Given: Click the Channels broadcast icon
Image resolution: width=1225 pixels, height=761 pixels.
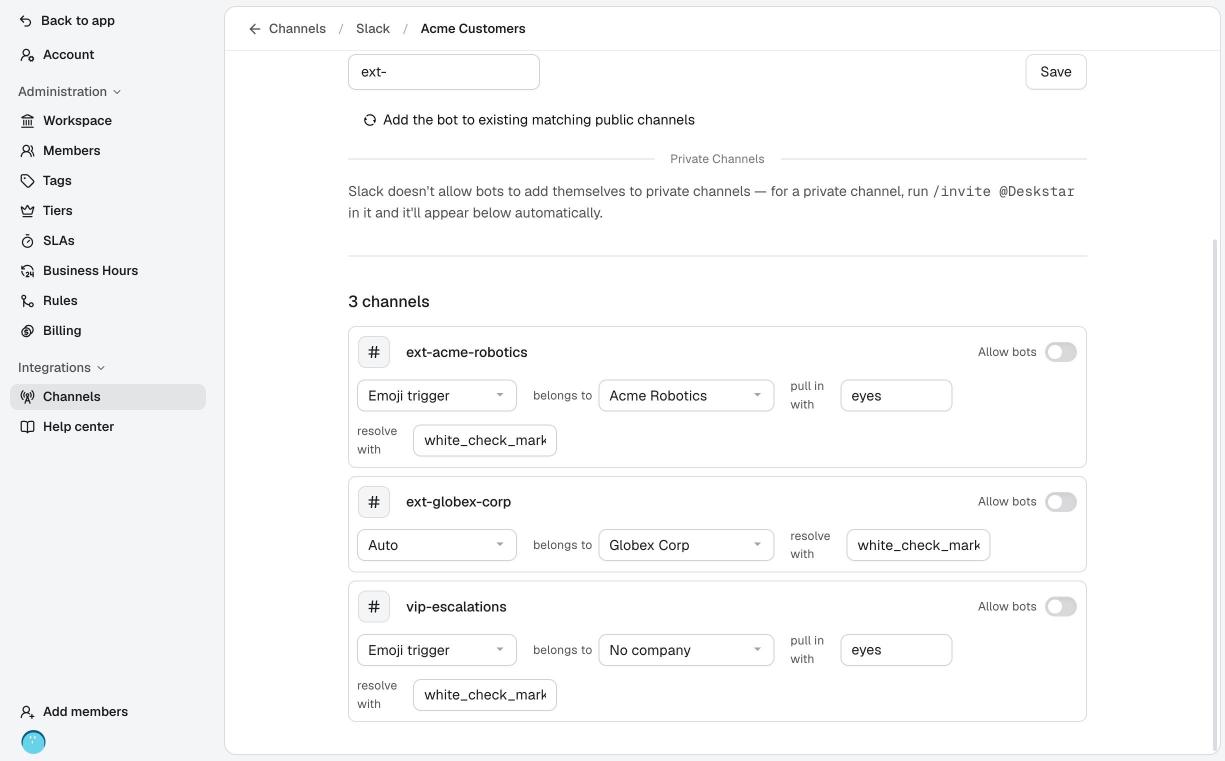Looking at the screenshot, I should click(x=27, y=397).
